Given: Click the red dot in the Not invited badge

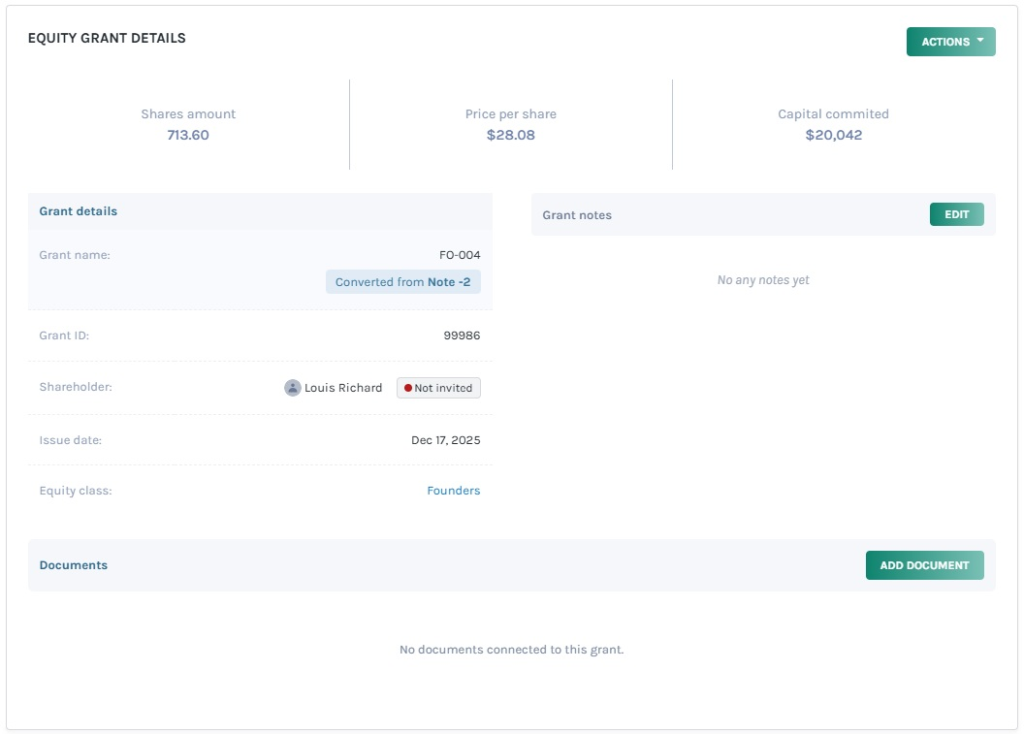Looking at the screenshot, I should 408,388.
